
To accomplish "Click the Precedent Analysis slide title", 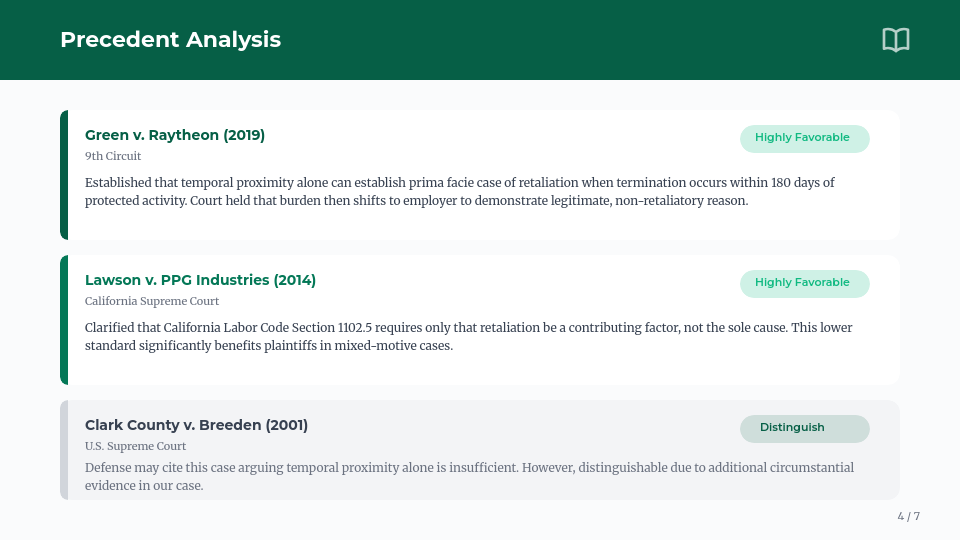I will point(170,40).
